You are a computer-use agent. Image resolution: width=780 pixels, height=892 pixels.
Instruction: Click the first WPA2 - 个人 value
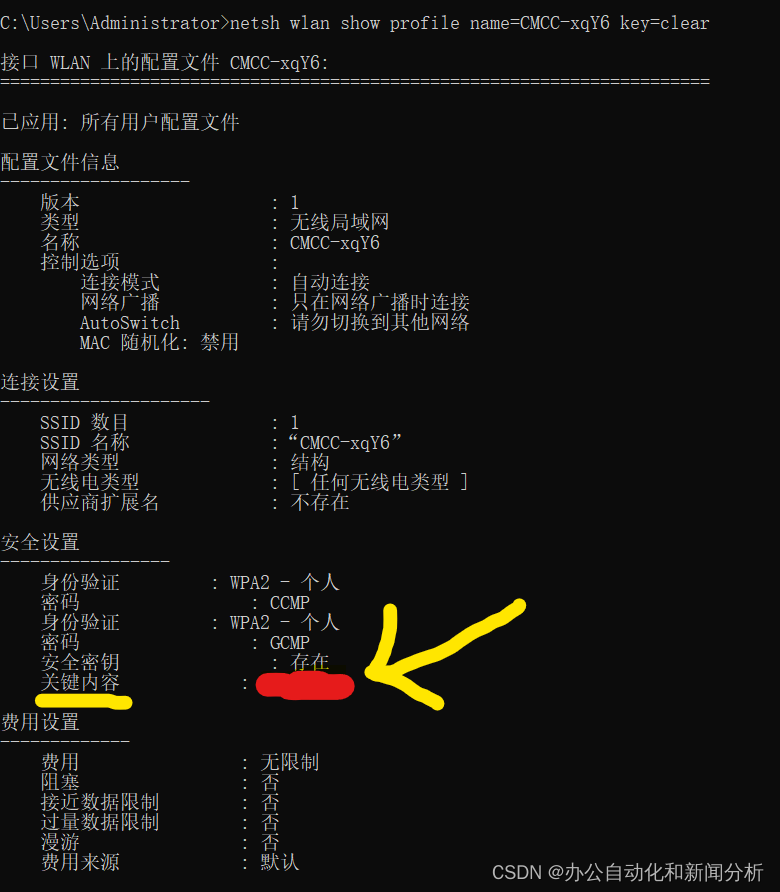tap(284, 583)
